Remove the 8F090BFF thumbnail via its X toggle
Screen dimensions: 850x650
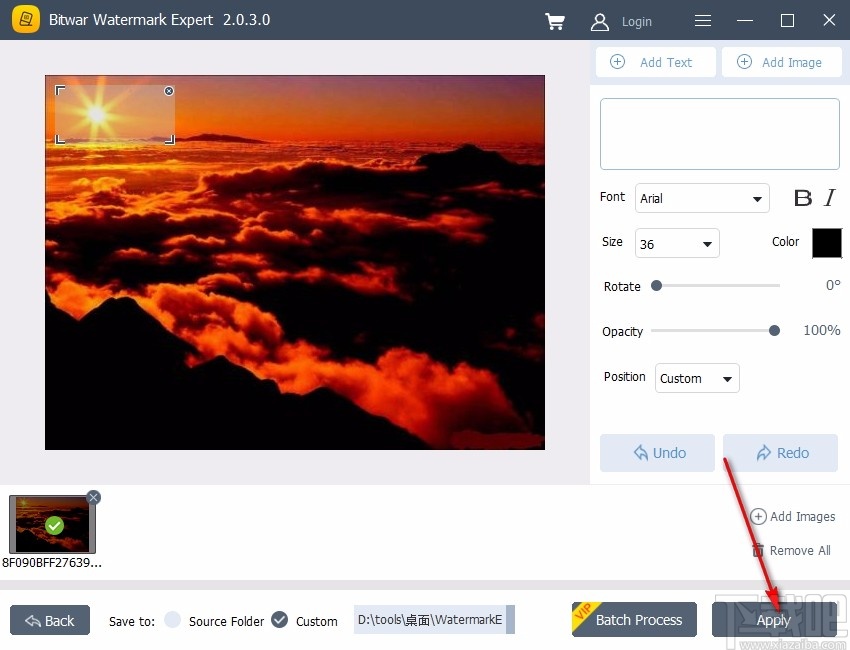93,497
